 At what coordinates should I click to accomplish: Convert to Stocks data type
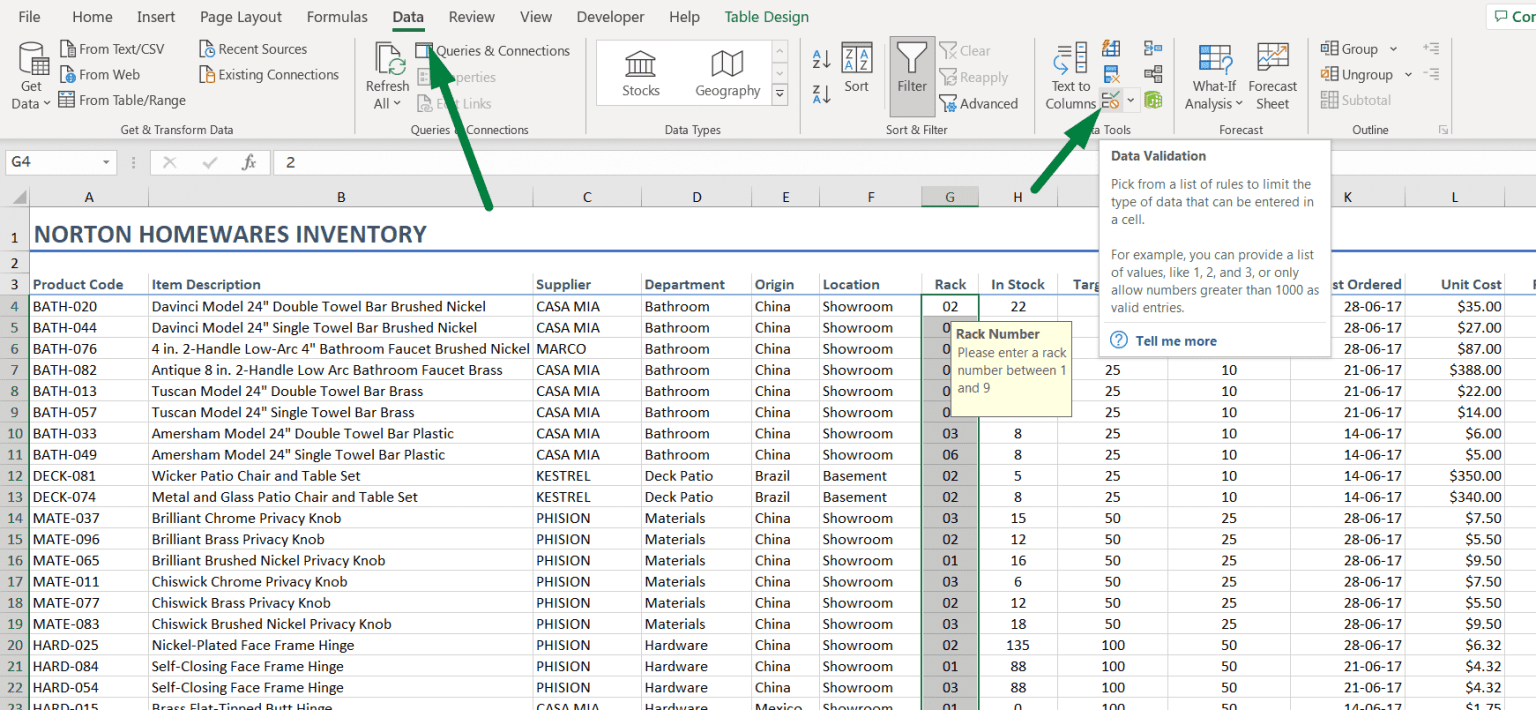pyautogui.click(x=641, y=73)
